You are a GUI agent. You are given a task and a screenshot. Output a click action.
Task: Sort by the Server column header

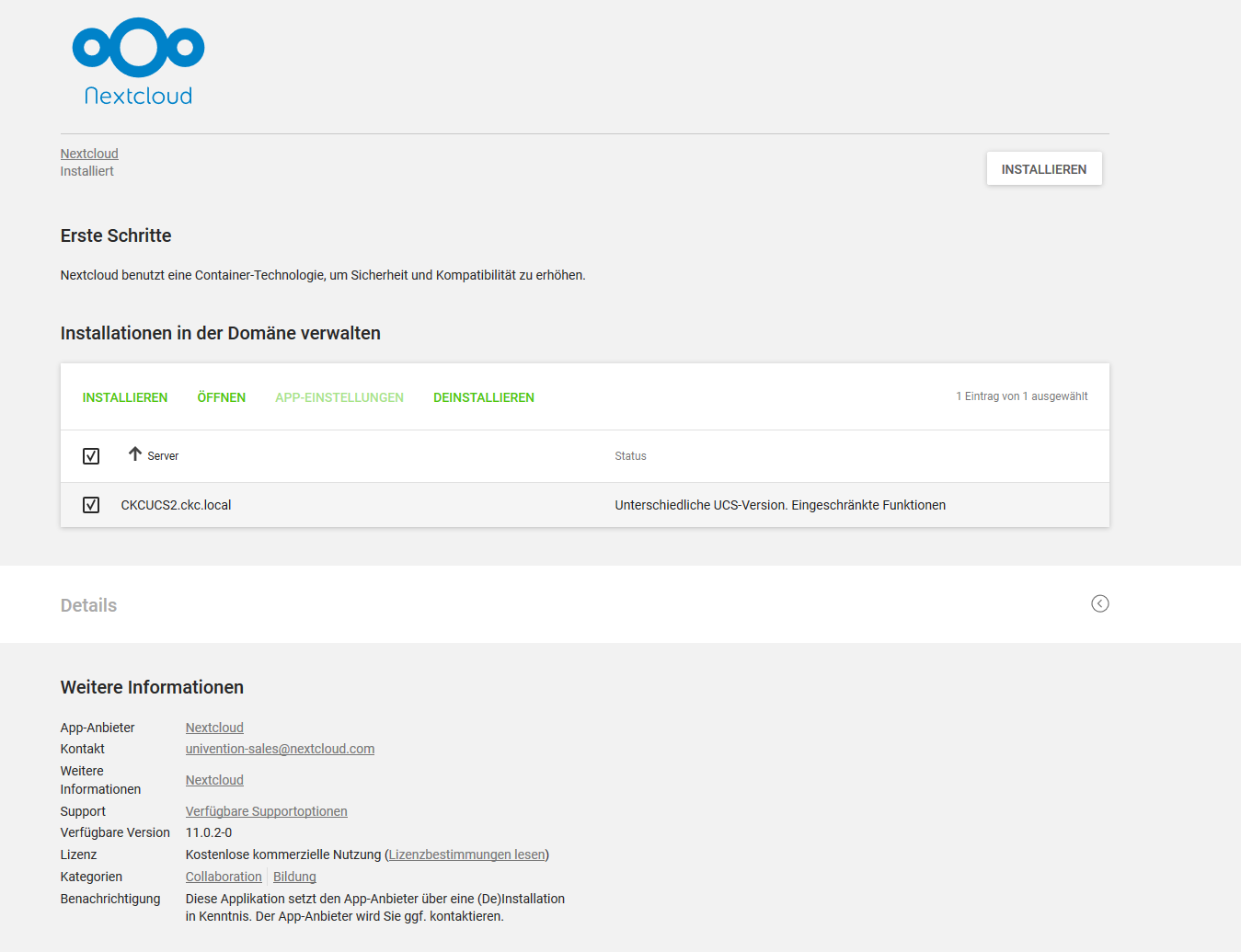[163, 456]
